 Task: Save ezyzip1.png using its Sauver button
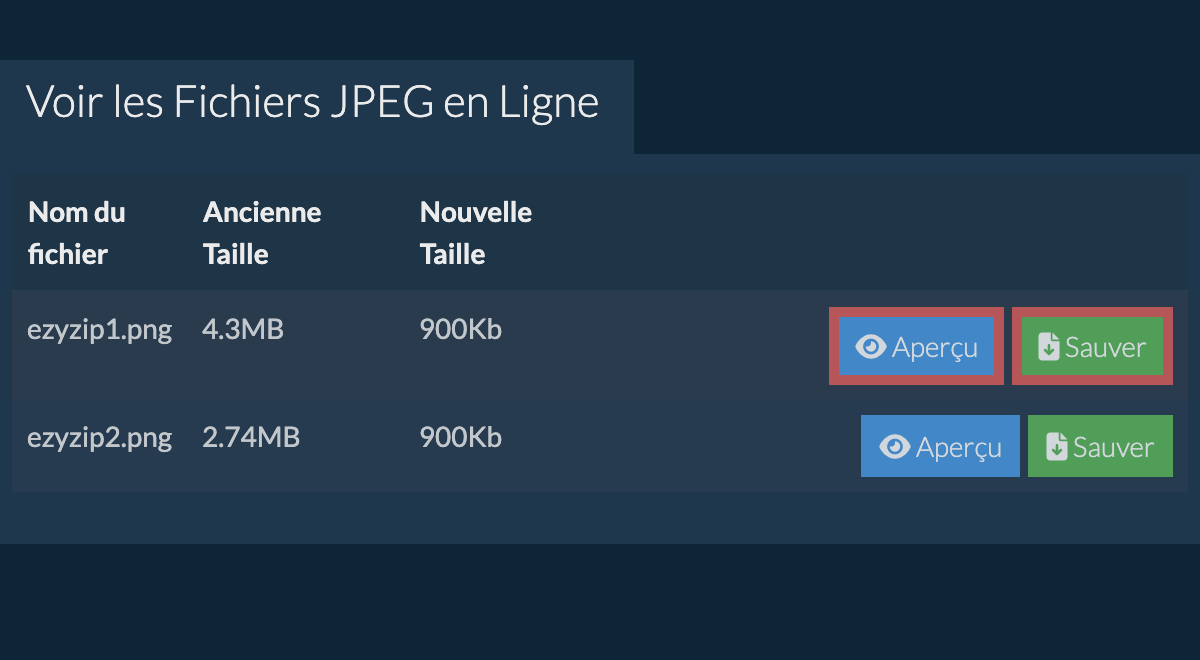pos(1092,347)
